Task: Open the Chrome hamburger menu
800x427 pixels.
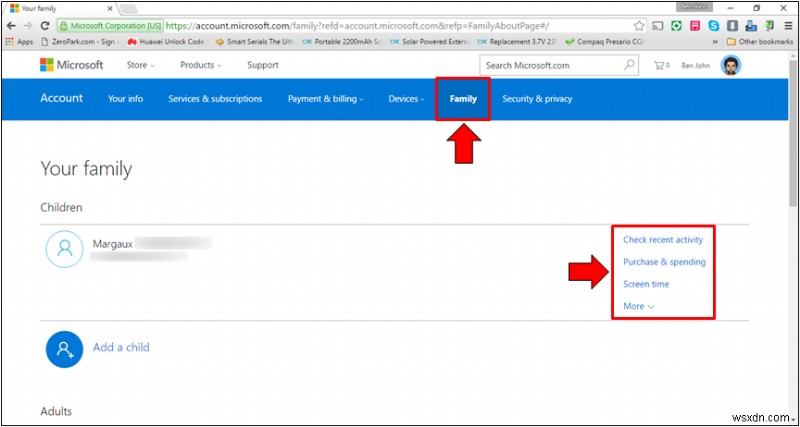Action: tap(787, 25)
